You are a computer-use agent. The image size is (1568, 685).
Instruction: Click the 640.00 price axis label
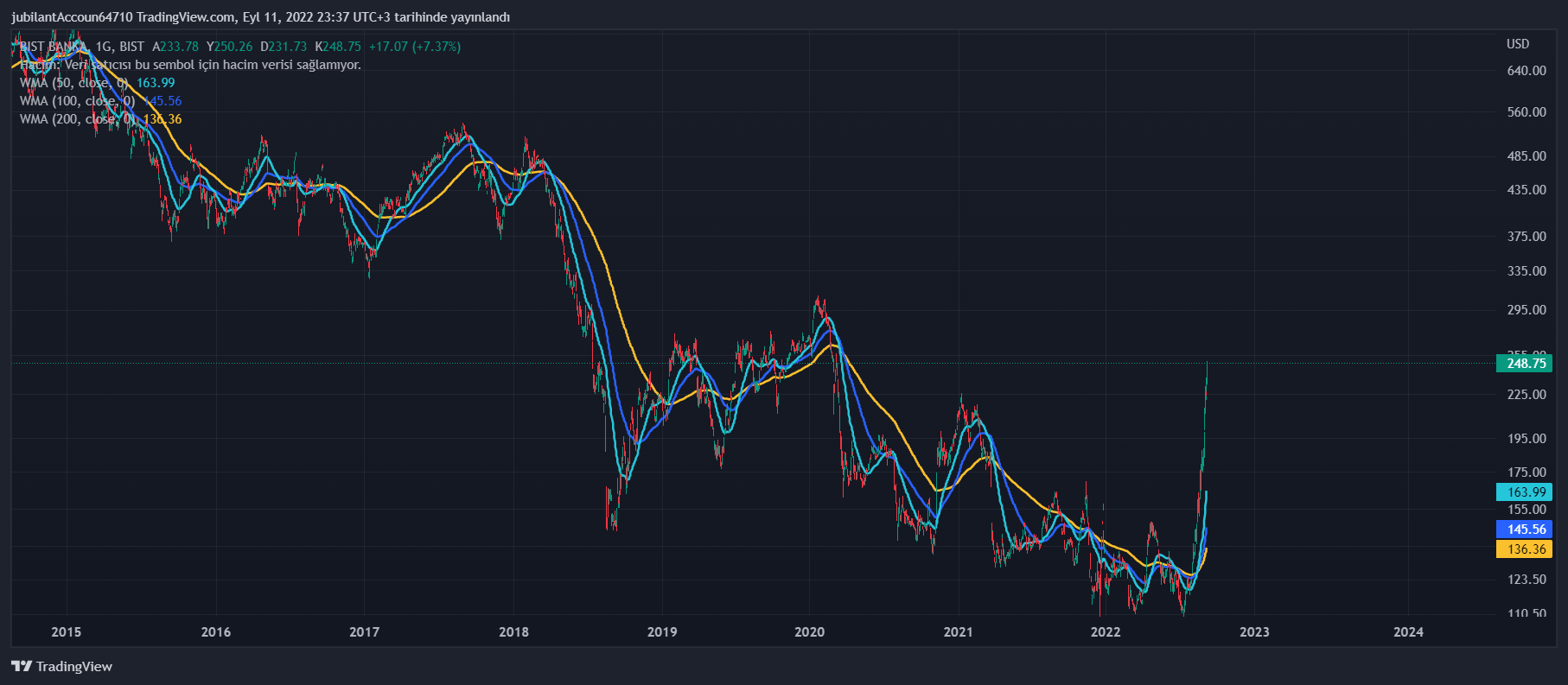pyautogui.click(x=1527, y=71)
